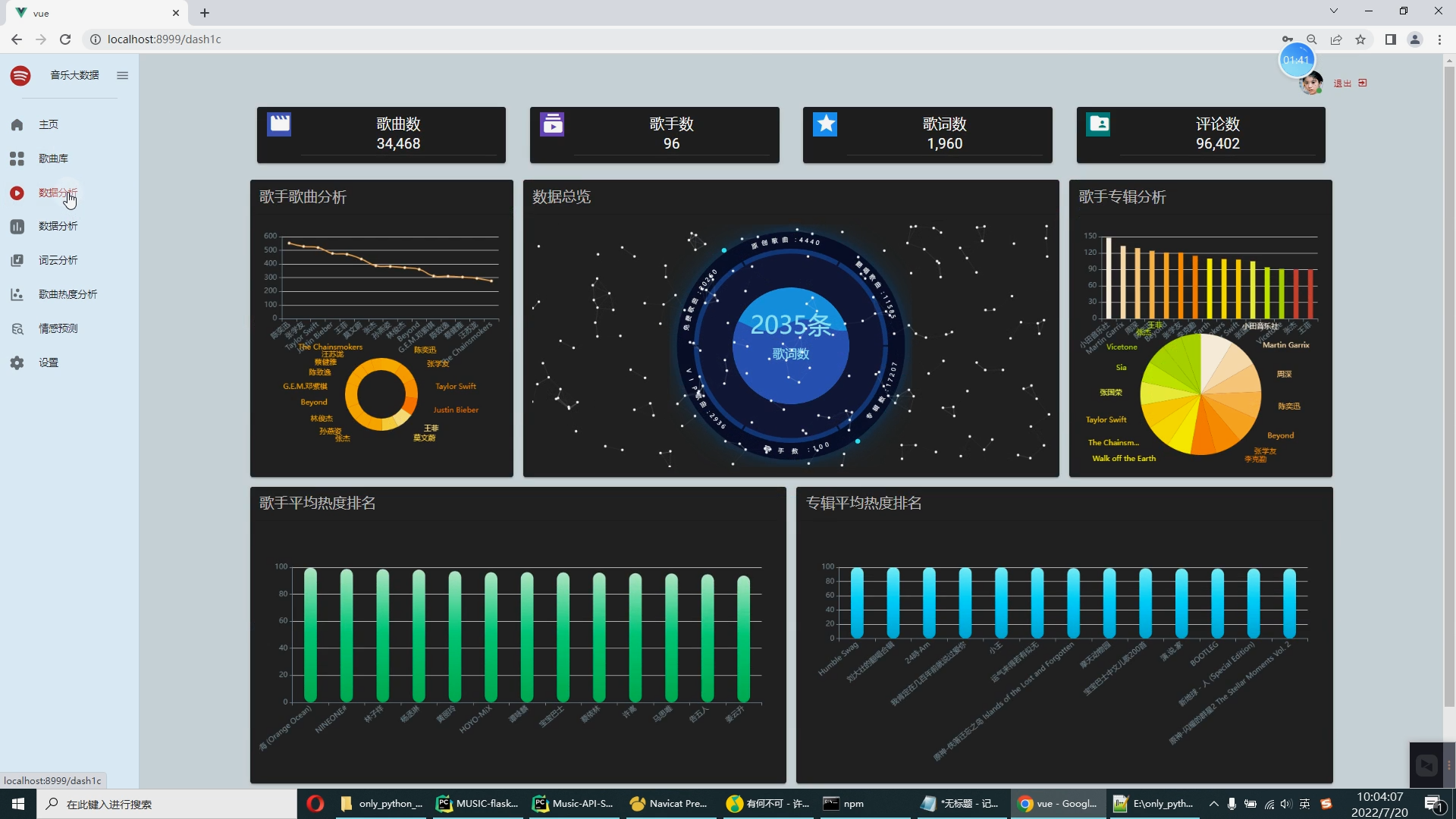Toggle the browser side panel icon
Viewport: 1456px width, 819px height.
pos(1390,39)
